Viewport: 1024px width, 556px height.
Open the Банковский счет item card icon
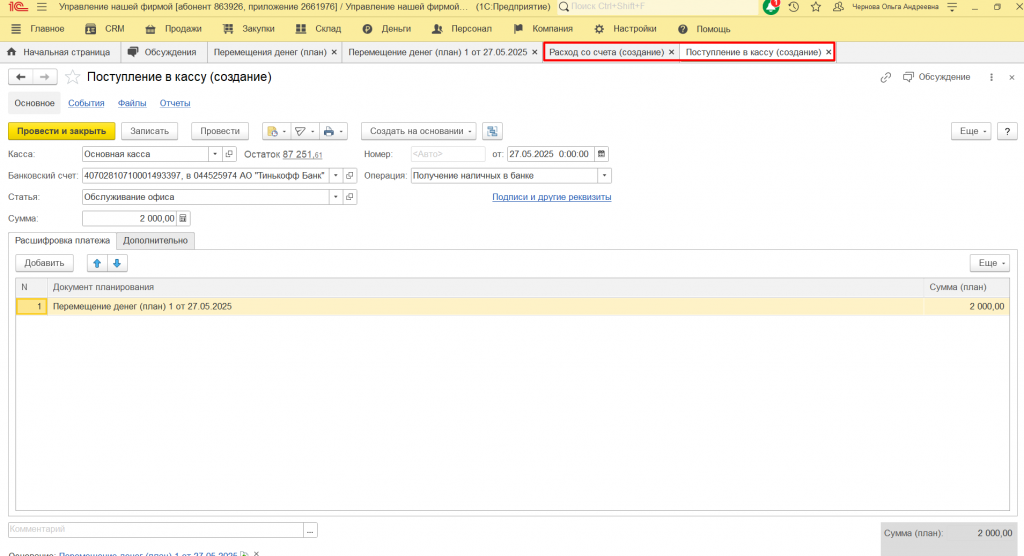coord(350,176)
